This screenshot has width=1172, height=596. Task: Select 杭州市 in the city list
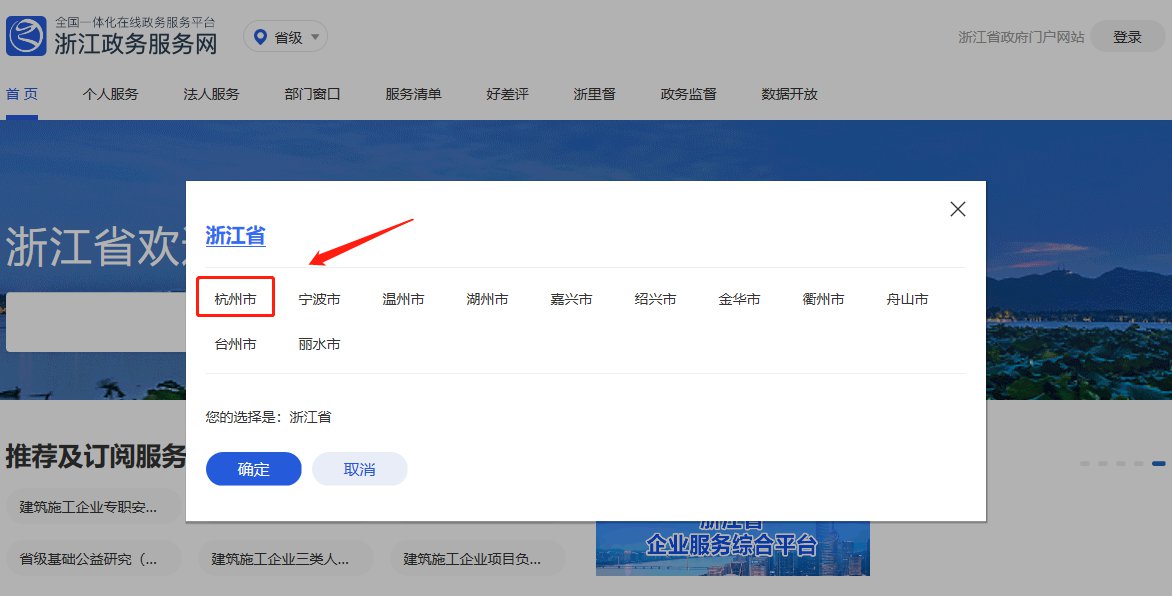[x=235, y=299]
